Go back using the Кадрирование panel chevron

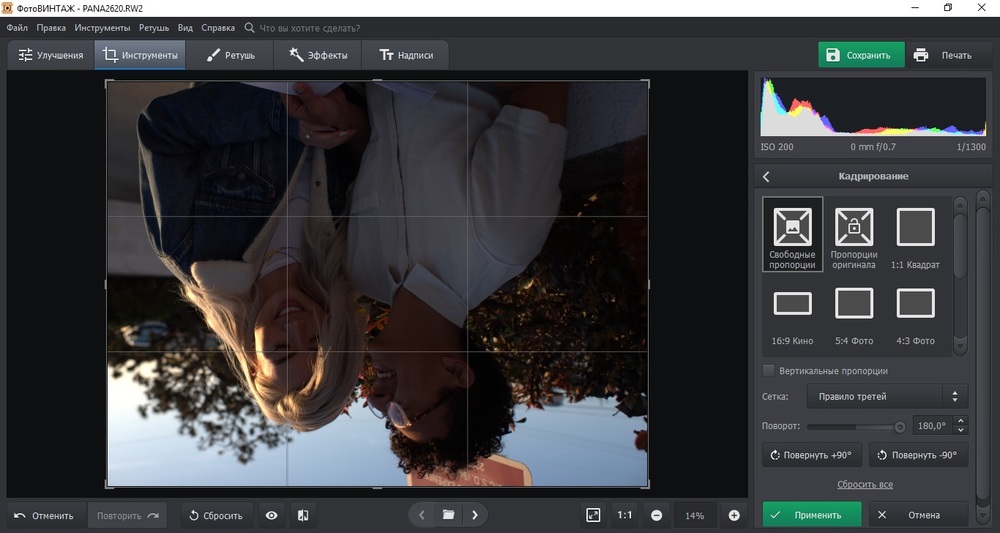[767, 177]
